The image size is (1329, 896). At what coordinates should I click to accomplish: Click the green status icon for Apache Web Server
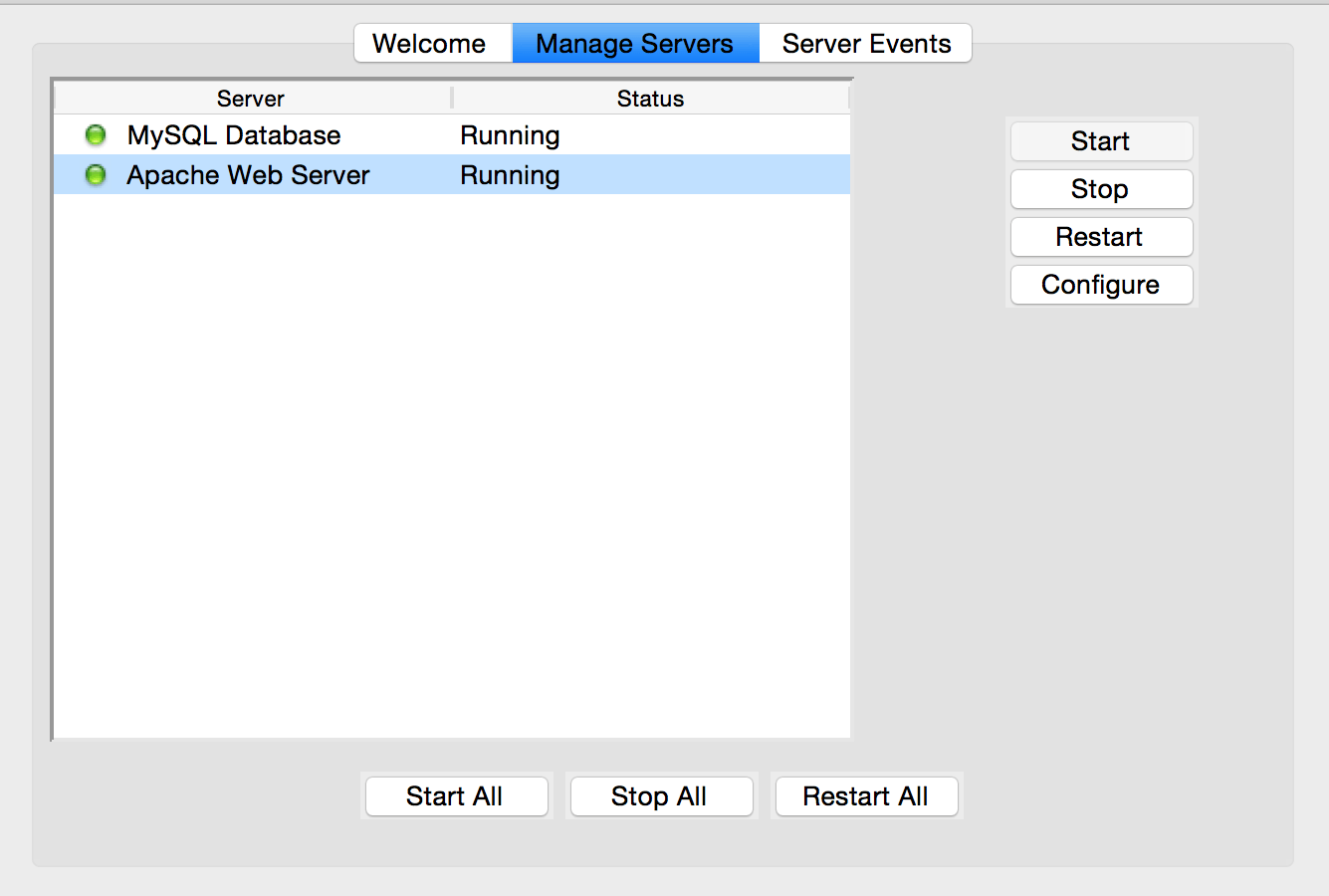[x=96, y=175]
